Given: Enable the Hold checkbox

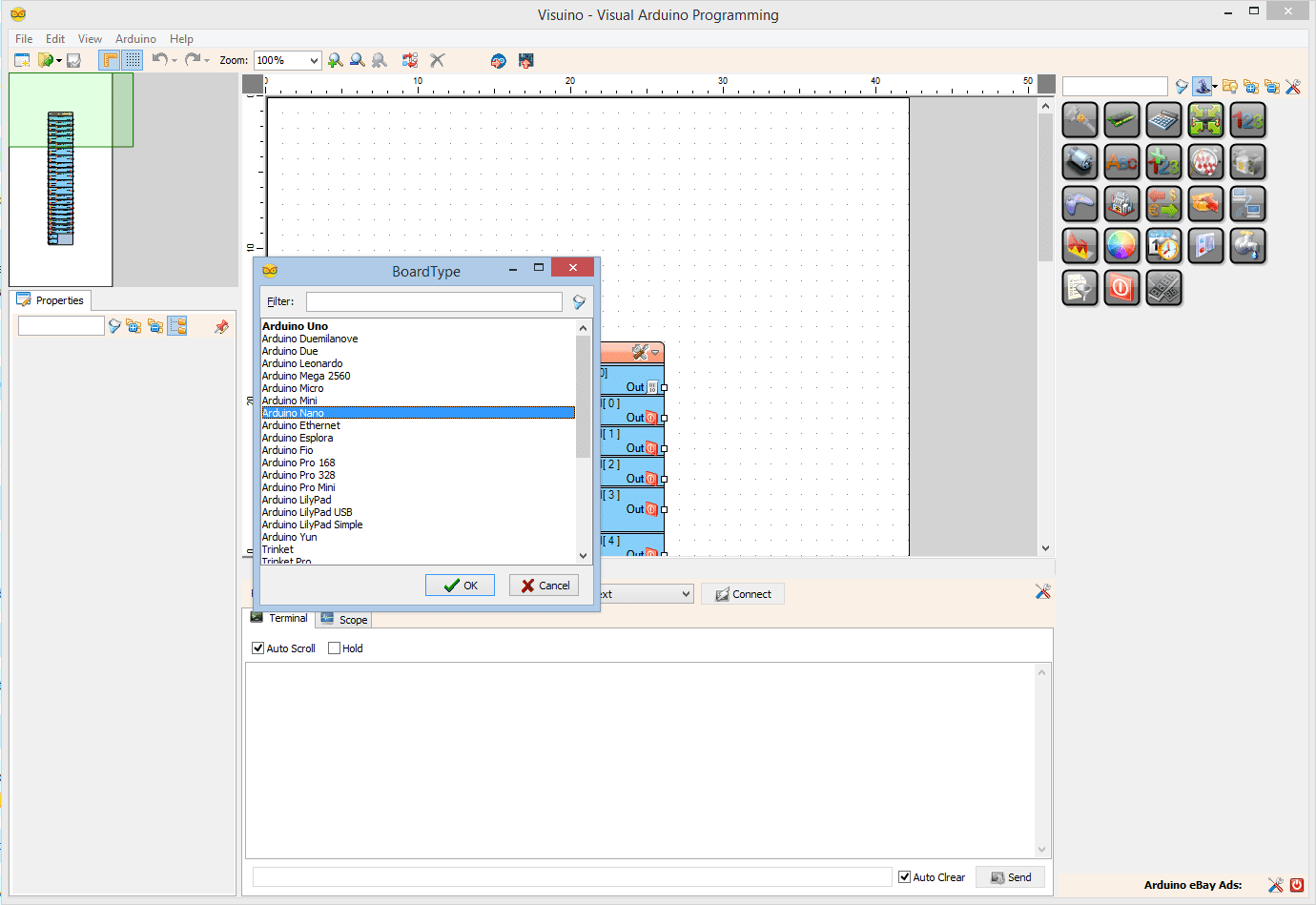Looking at the screenshot, I should [x=334, y=648].
